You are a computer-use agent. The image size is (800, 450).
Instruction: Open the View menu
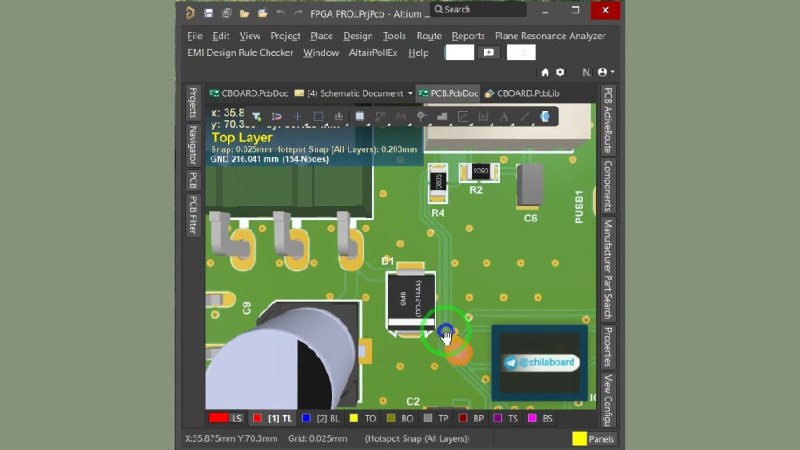[249, 36]
